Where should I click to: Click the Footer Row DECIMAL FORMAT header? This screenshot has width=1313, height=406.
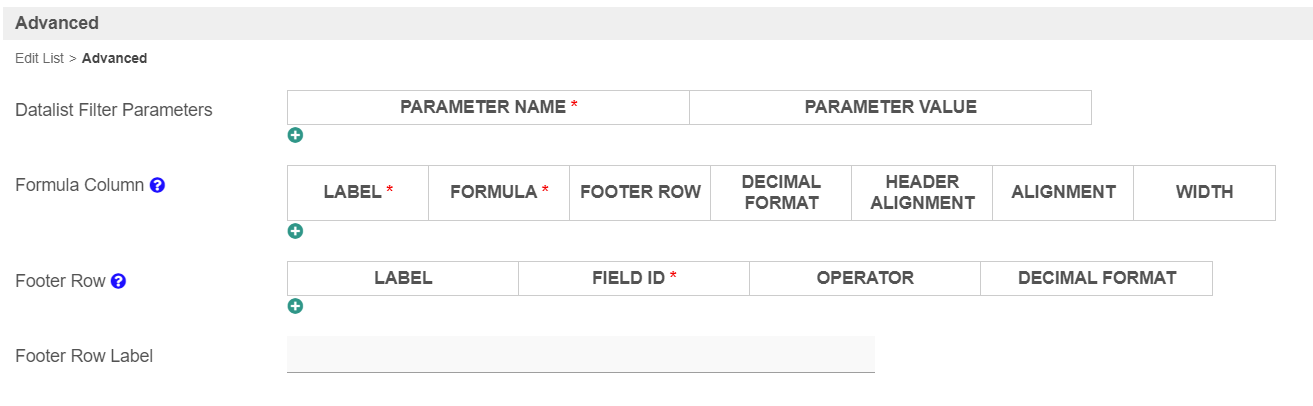click(1097, 278)
